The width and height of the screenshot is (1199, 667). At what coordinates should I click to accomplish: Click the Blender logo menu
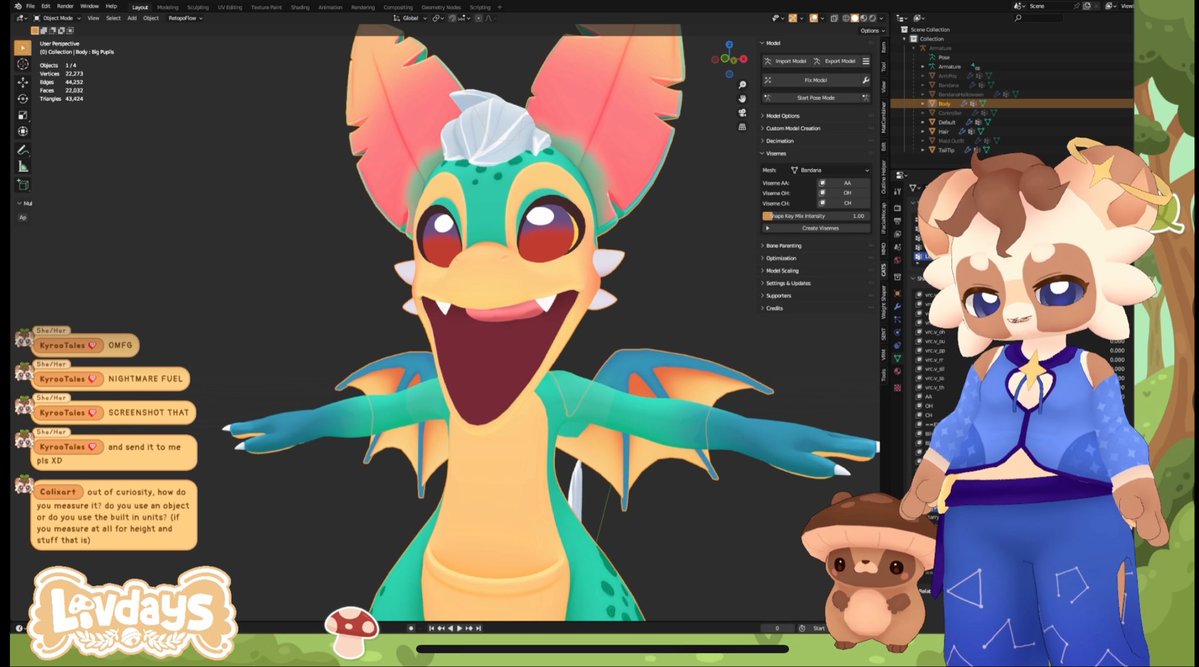click(18, 6)
